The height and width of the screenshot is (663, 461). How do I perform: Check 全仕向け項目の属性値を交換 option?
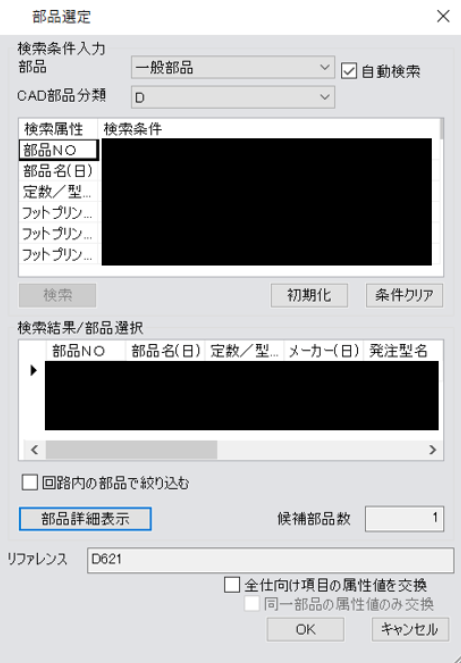pos(232,585)
